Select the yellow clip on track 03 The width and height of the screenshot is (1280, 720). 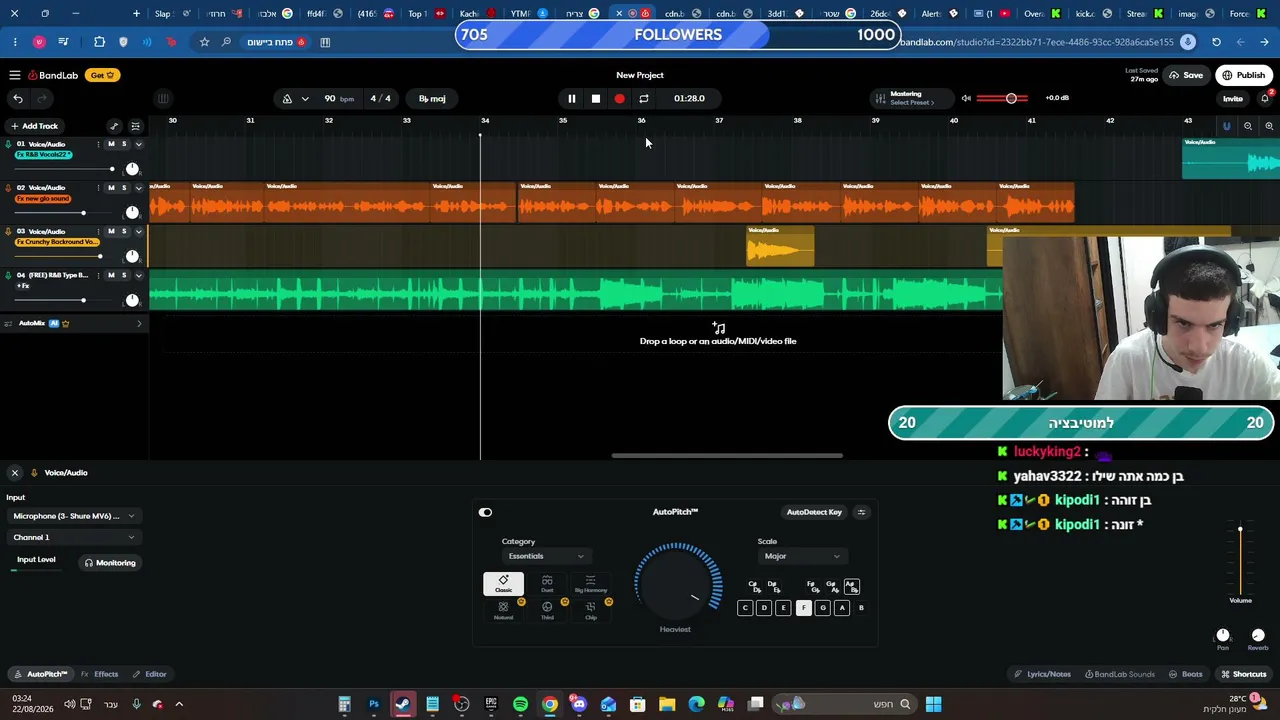(x=780, y=247)
